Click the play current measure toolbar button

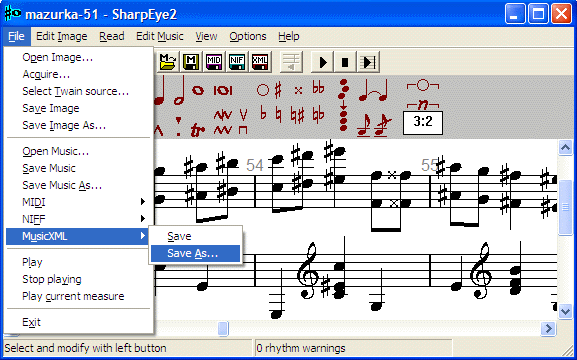pos(368,62)
